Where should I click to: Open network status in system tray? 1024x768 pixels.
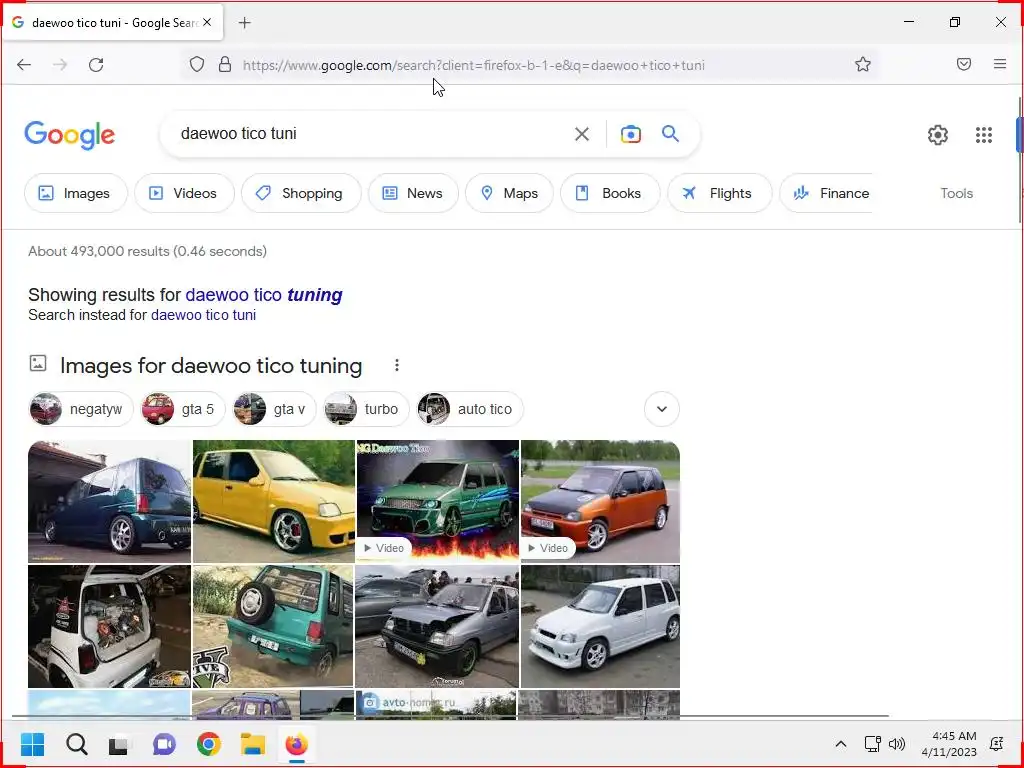point(872,744)
